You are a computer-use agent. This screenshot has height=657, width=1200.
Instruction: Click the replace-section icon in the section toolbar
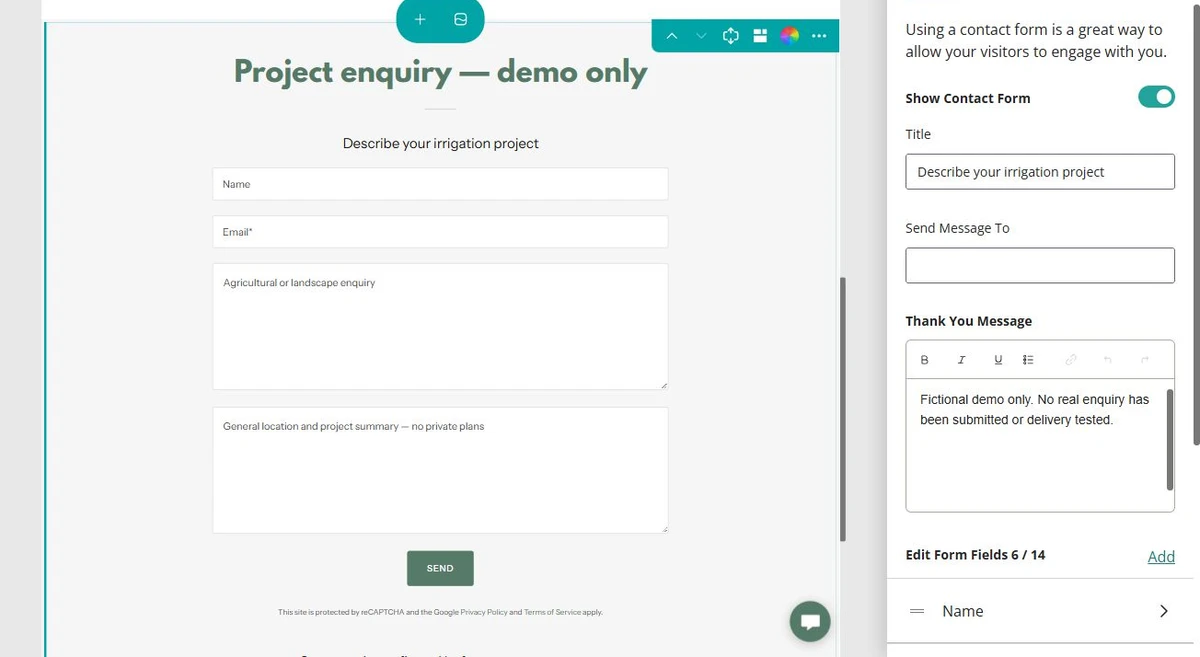pos(730,36)
